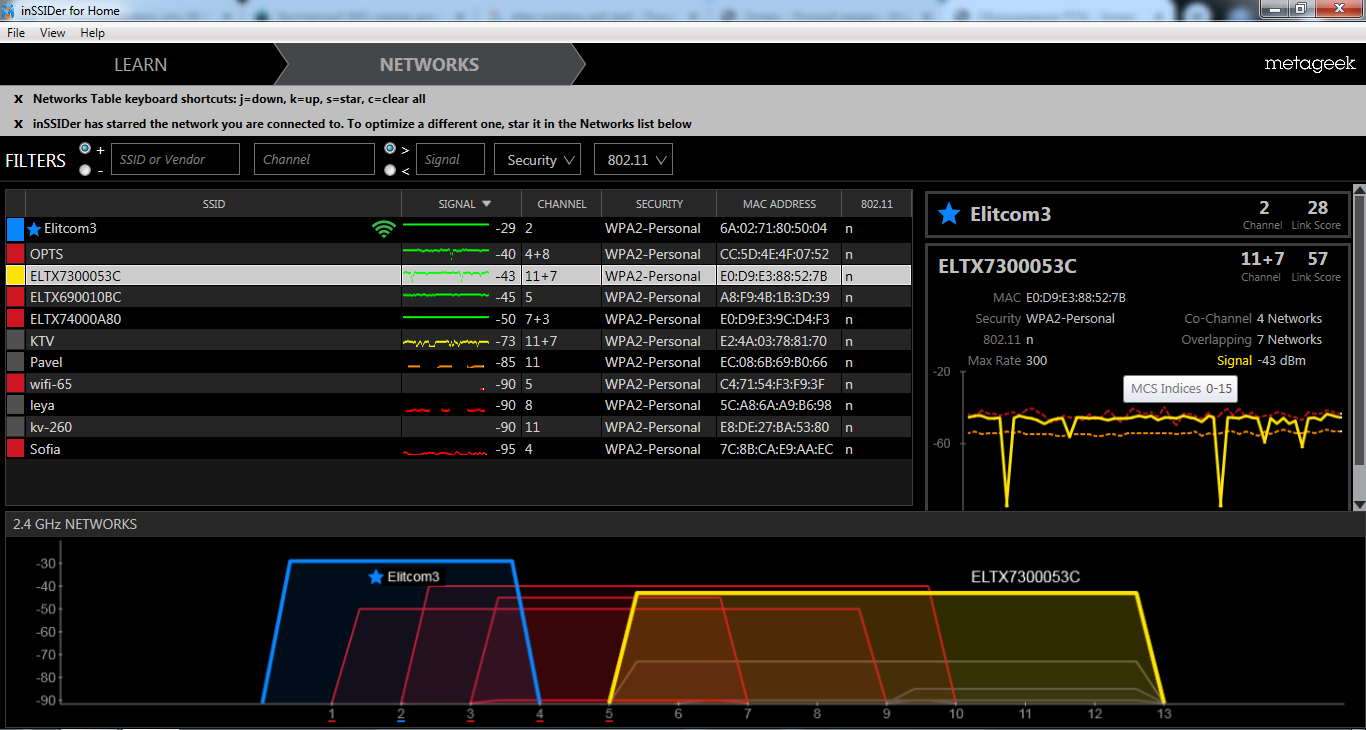
Task: Select the kv-260 network row
Action: (x=459, y=427)
